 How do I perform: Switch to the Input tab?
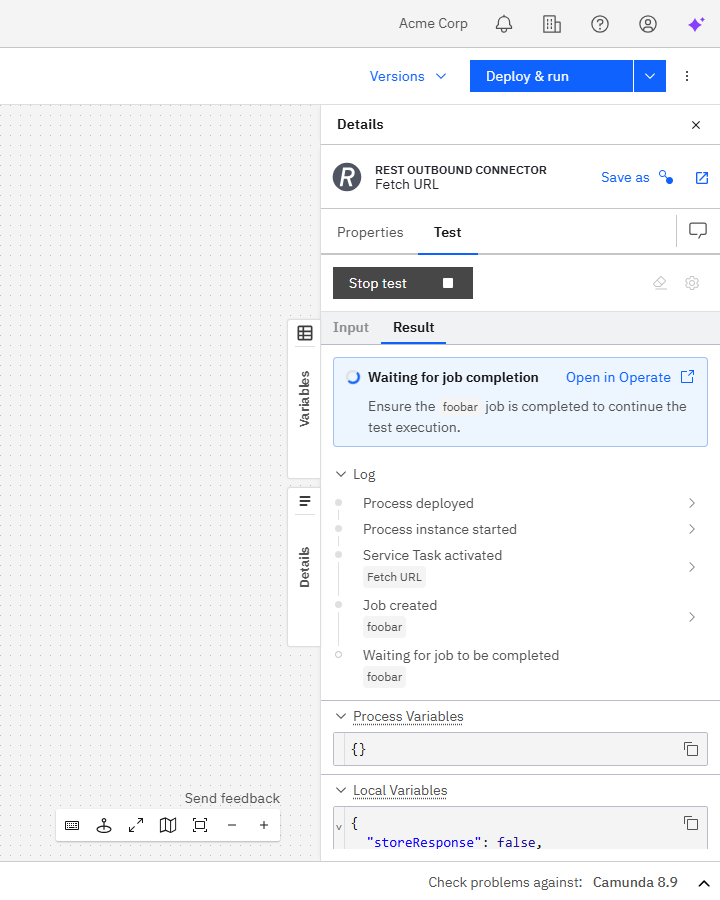coord(351,327)
